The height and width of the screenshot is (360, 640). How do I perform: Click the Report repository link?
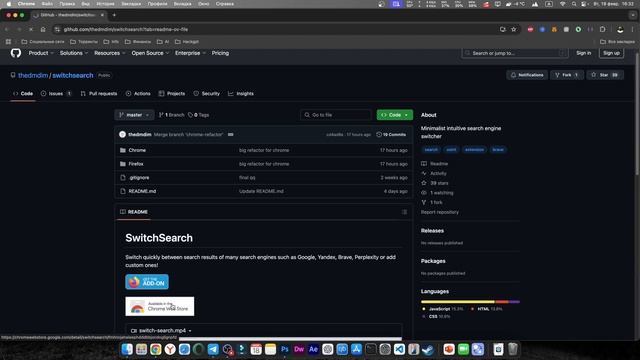tap(440, 212)
